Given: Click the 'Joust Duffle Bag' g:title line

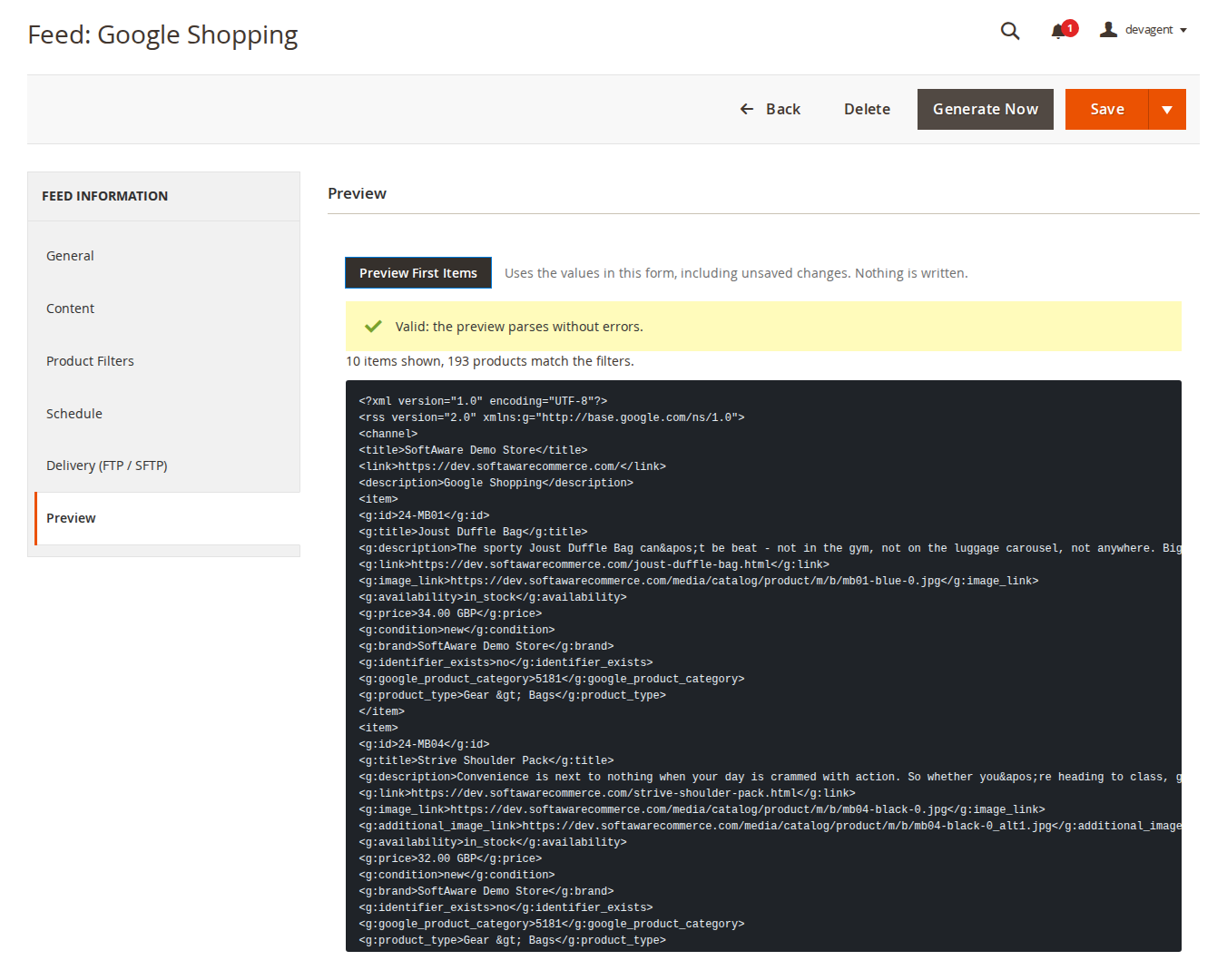Looking at the screenshot, I should tap(473, 532).
